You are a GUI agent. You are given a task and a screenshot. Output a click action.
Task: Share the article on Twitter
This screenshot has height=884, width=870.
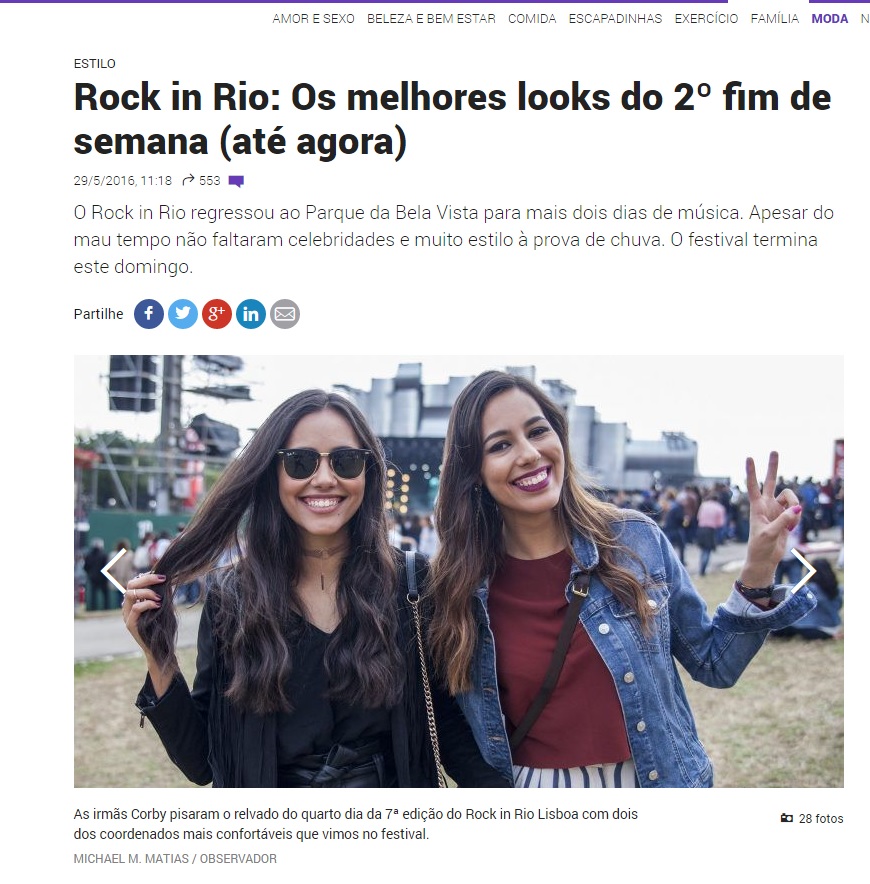(183, 314)
